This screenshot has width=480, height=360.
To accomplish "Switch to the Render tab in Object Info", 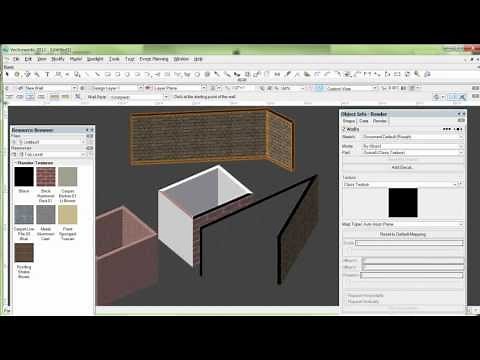I will (x=379, y=121).
